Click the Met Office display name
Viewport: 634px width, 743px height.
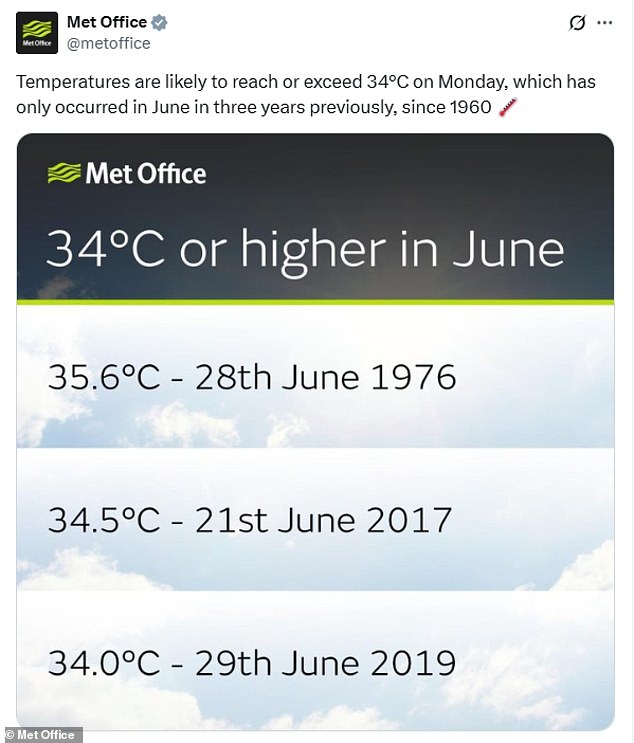point(107,22)
